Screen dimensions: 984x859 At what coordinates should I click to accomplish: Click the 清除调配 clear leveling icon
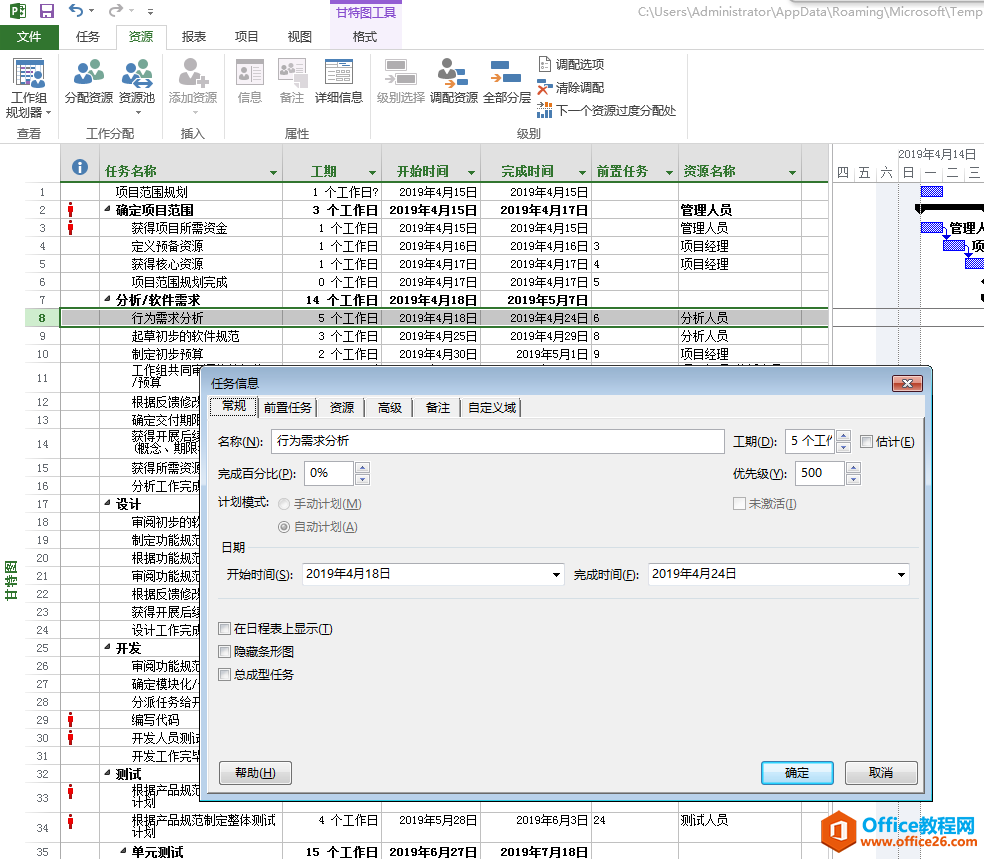[x=570, y=87]
